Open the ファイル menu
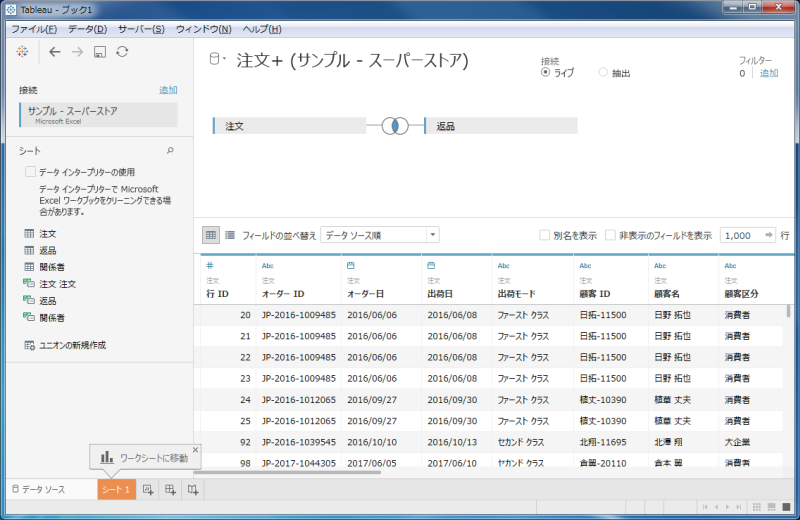This screenshot has width=800, height=520. 34,29
